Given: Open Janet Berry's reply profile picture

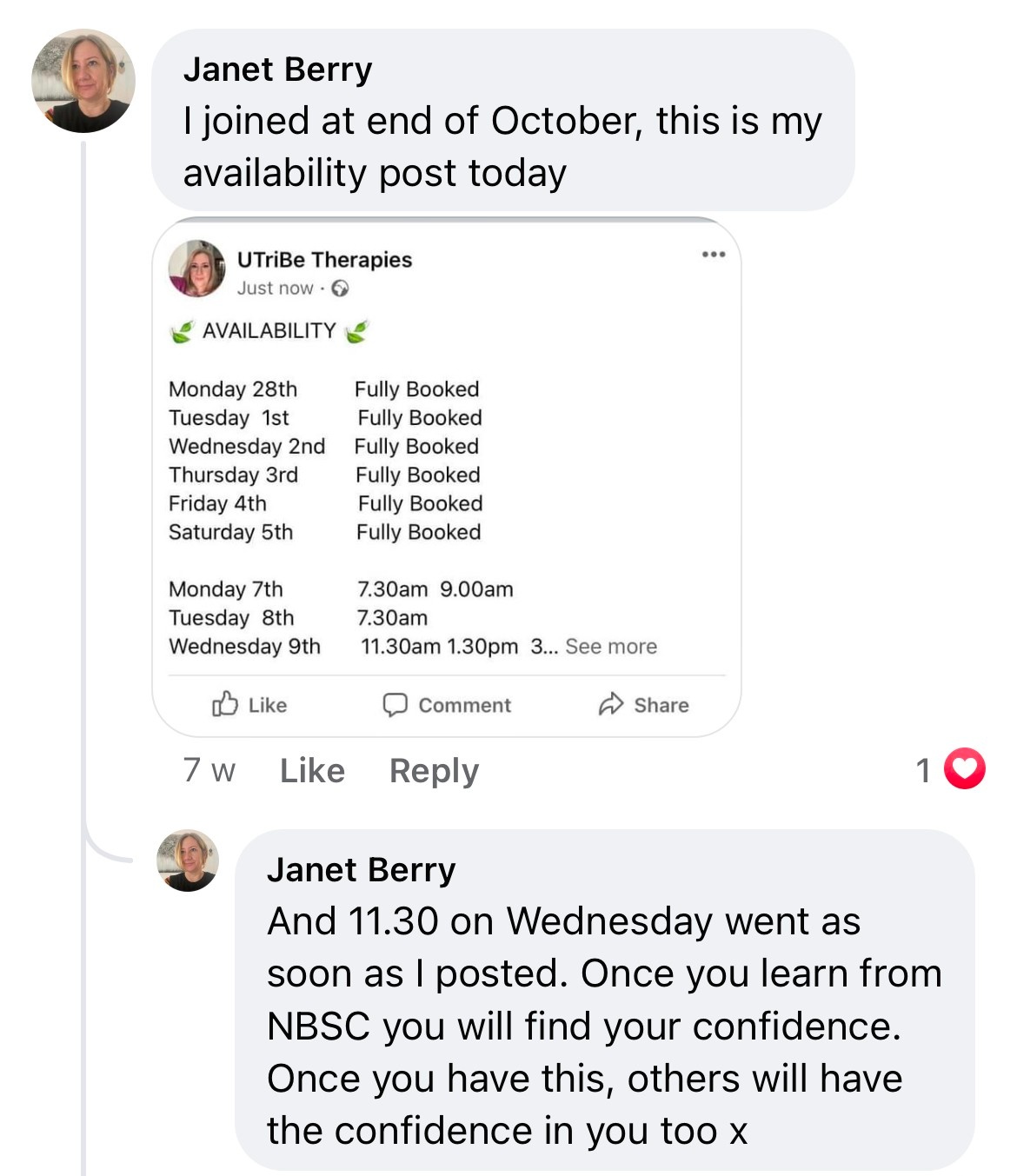Looking at the screenshot, I should point(188,860).
